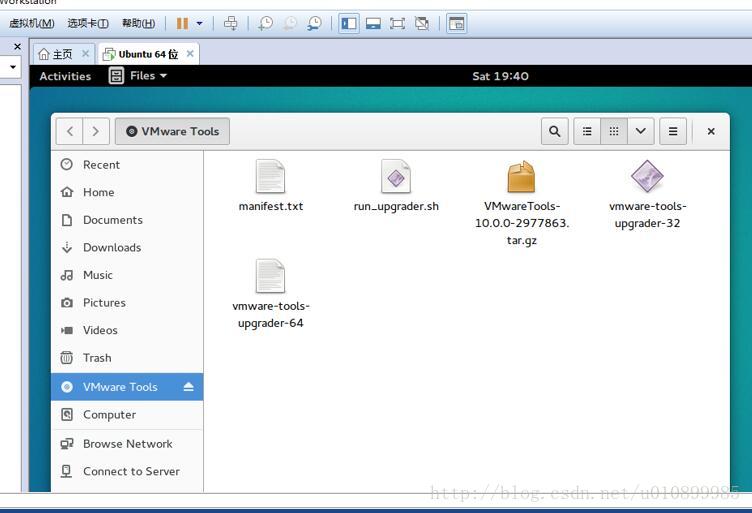Switch to icon grid view

614,131
